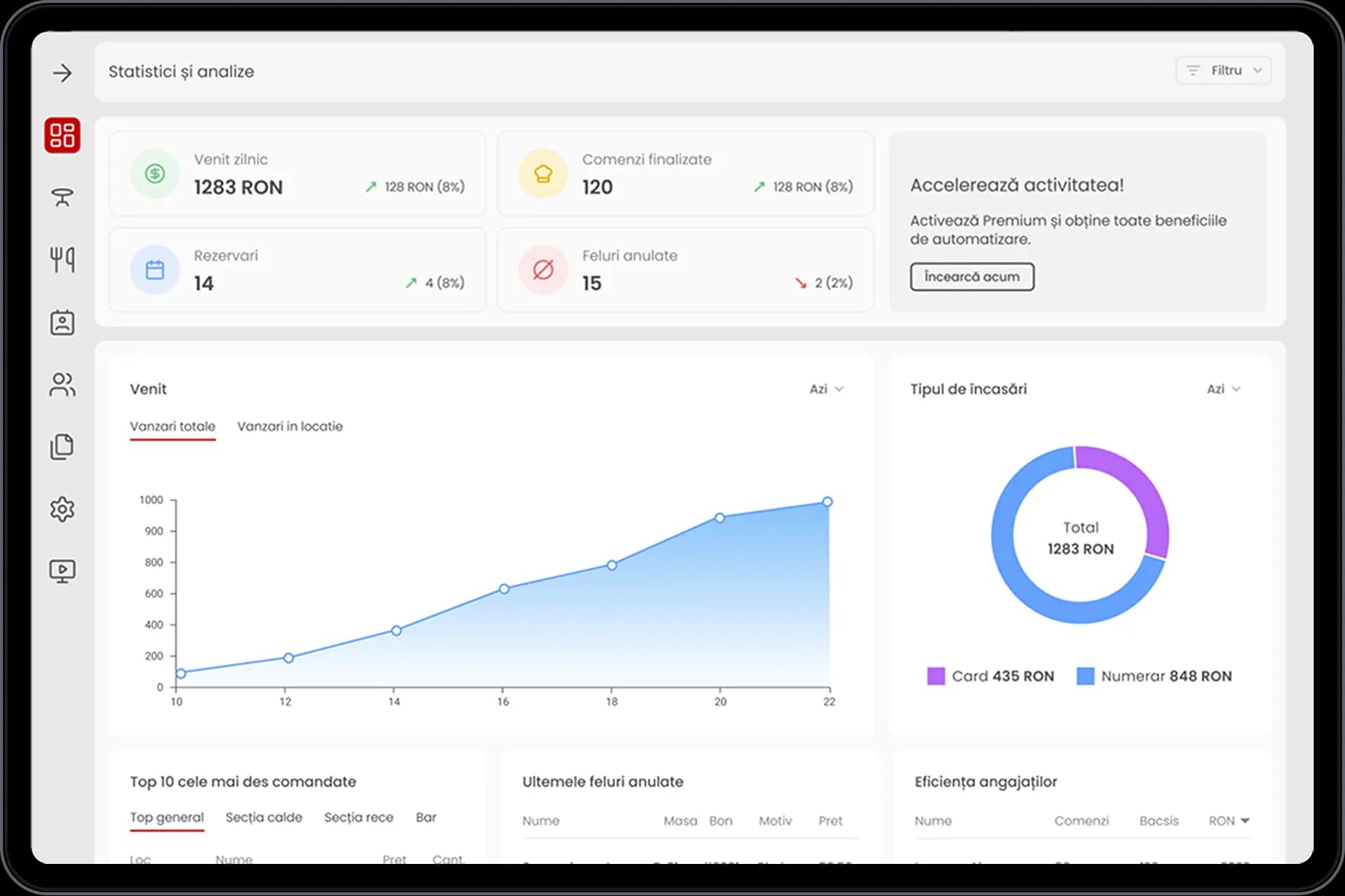Sort by the RON column dropdown
The height and width of the screenshot is (896, 1345).
click(x=1229, y=820)
